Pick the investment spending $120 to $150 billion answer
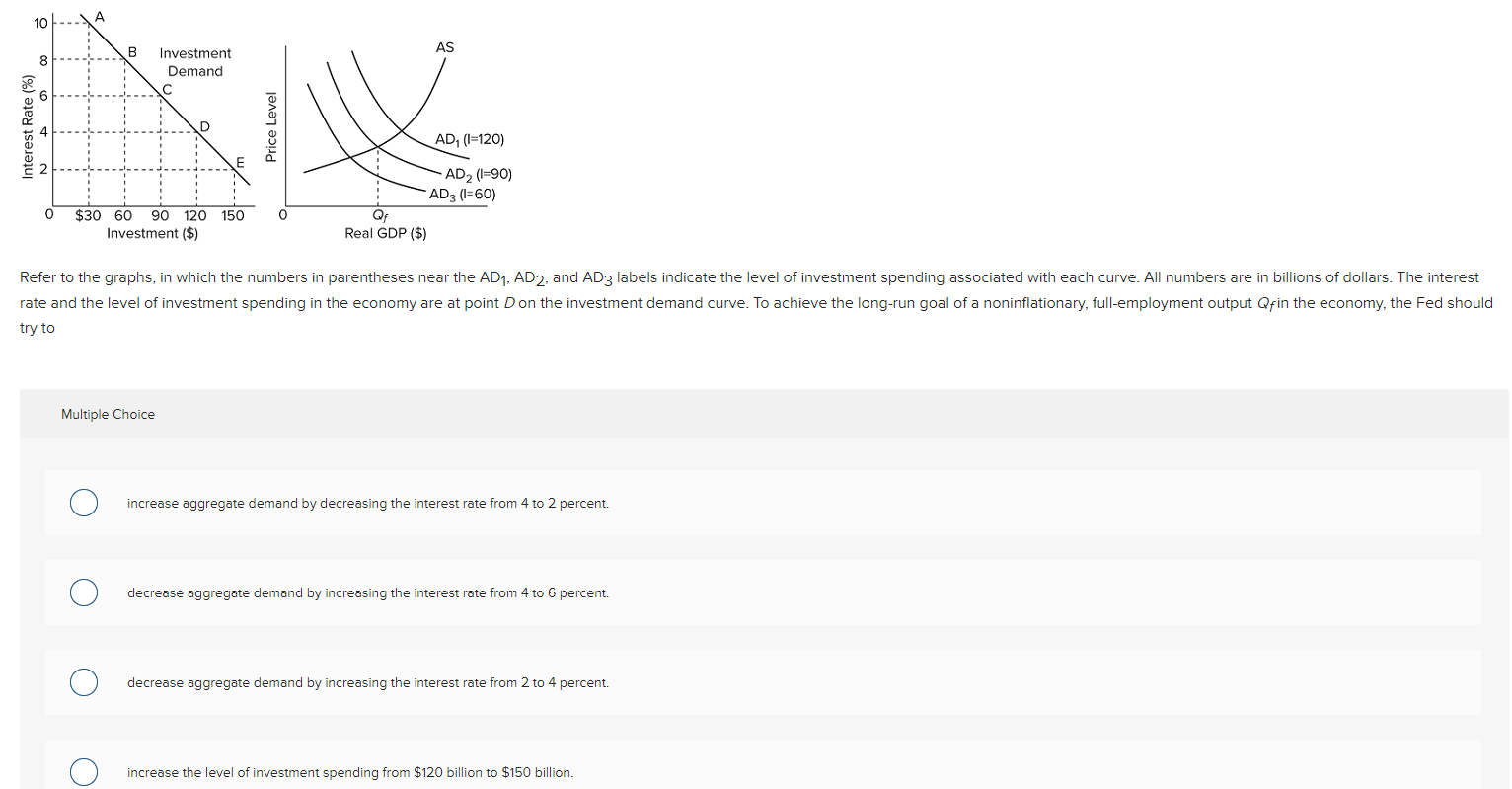This screenshot has height=789, width=1512. coord(84,772)
